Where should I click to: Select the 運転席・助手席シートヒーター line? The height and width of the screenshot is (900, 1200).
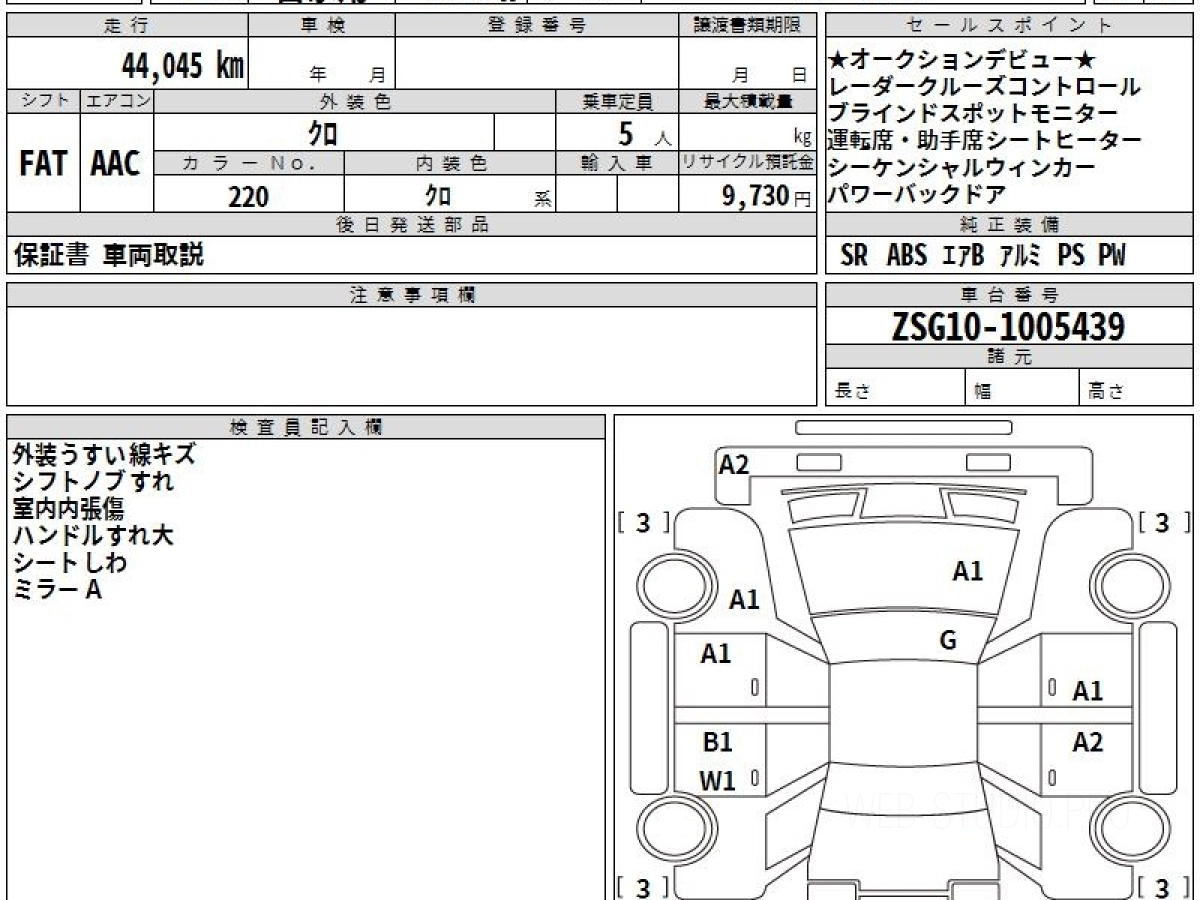(985, 141)
